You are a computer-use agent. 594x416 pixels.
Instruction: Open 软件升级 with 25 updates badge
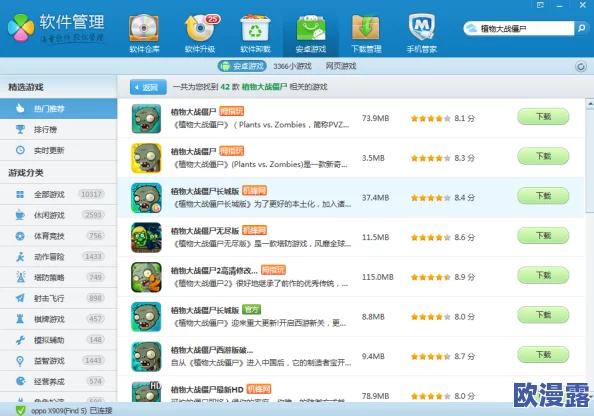click(x=200, y=33)
